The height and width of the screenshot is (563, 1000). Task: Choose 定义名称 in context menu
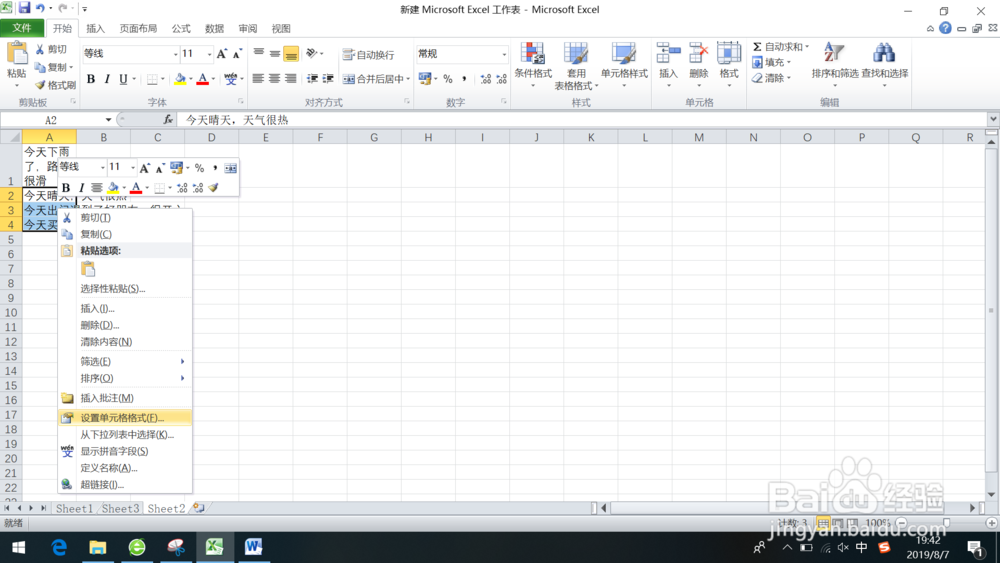coord(125,468)
